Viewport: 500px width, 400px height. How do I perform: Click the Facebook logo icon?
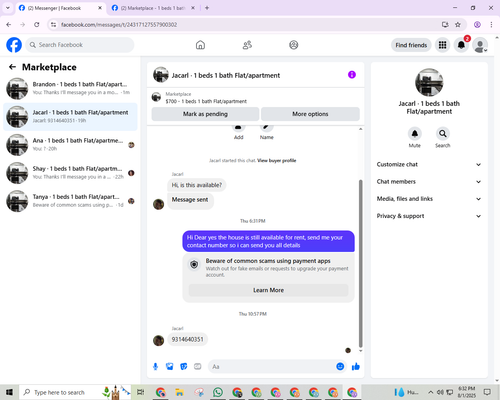[x=14, y=45]
